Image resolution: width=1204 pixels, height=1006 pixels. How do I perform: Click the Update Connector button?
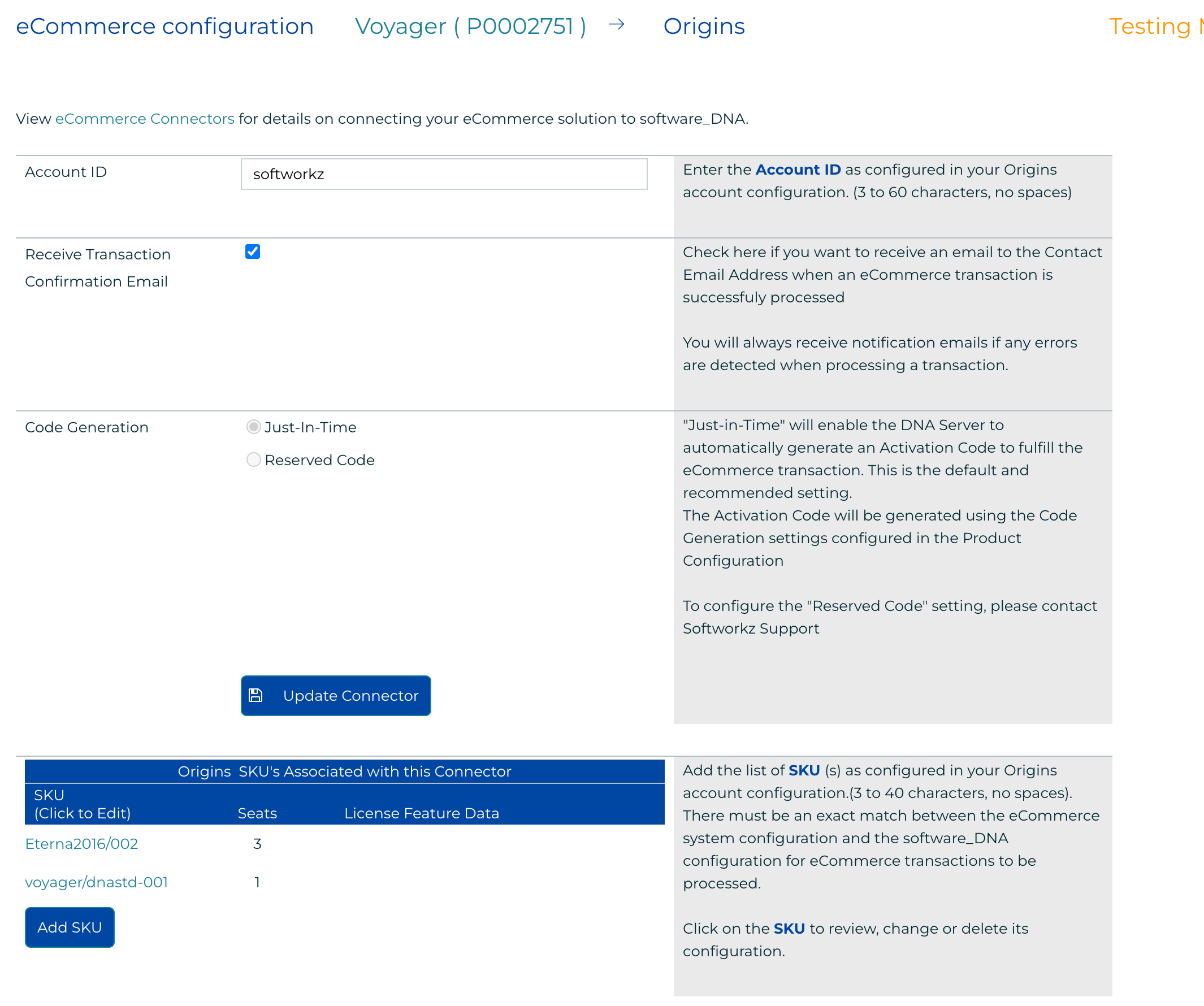tap(336, 695)
